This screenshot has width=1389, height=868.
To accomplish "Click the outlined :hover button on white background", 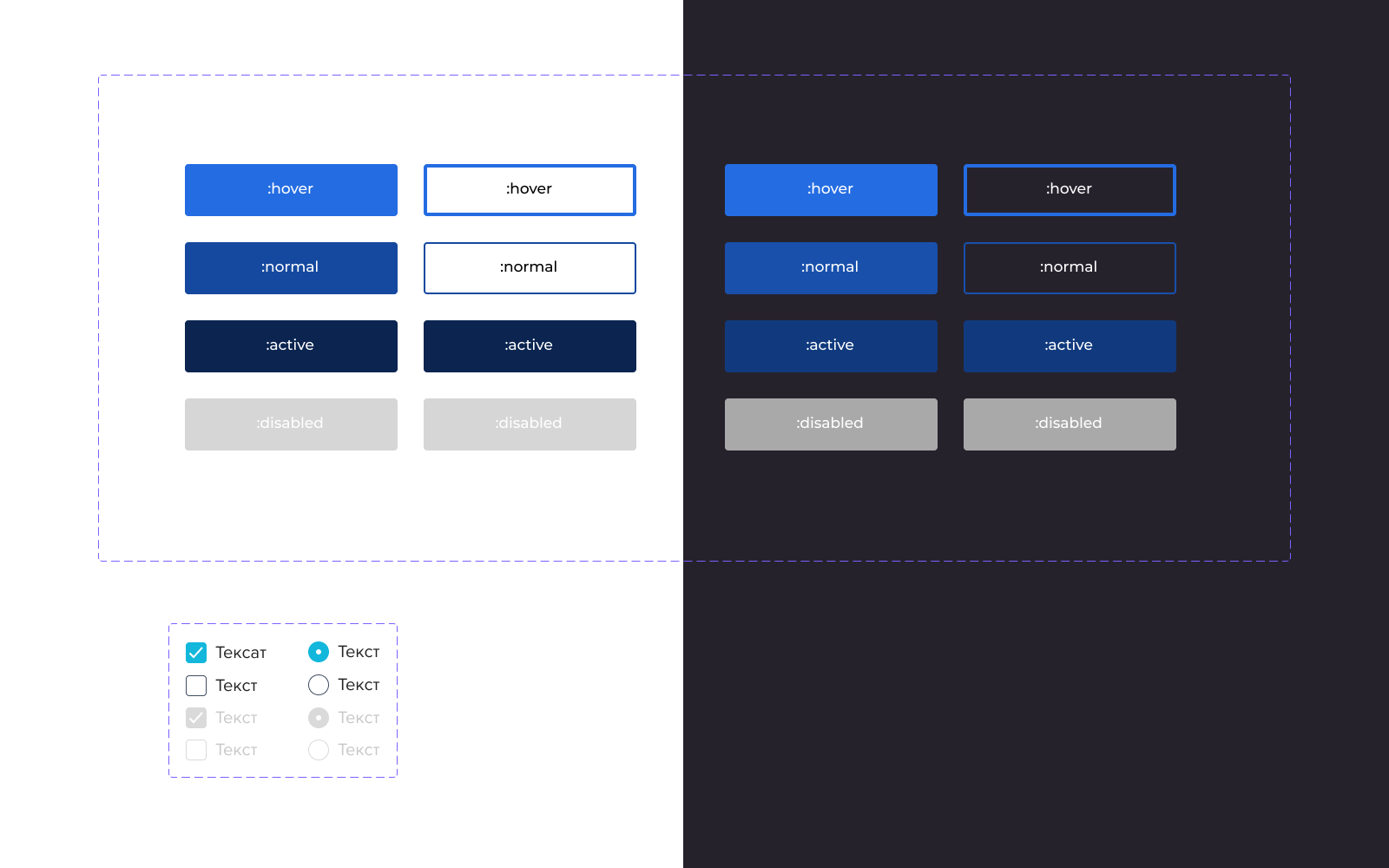I will [x=530, y=190].
